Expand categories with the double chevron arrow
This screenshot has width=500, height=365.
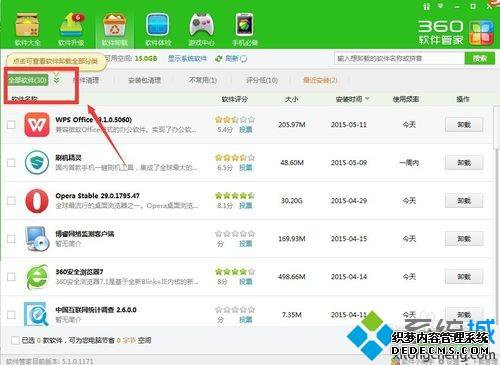(x=56, y=80)
